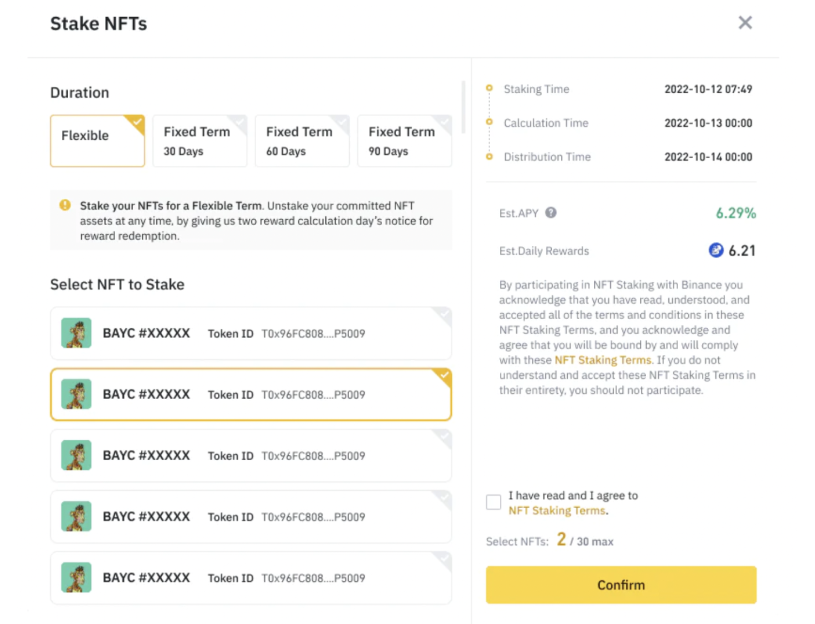Choose Fixed Term 60 Days duration
The height and width of the screenshot is (624, 815).
tap(302, 141)
